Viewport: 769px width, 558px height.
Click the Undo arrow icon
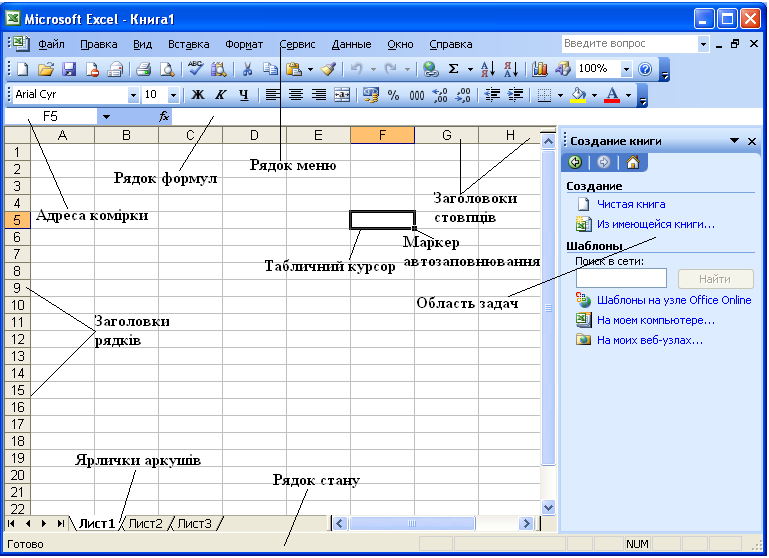[356, 69]
